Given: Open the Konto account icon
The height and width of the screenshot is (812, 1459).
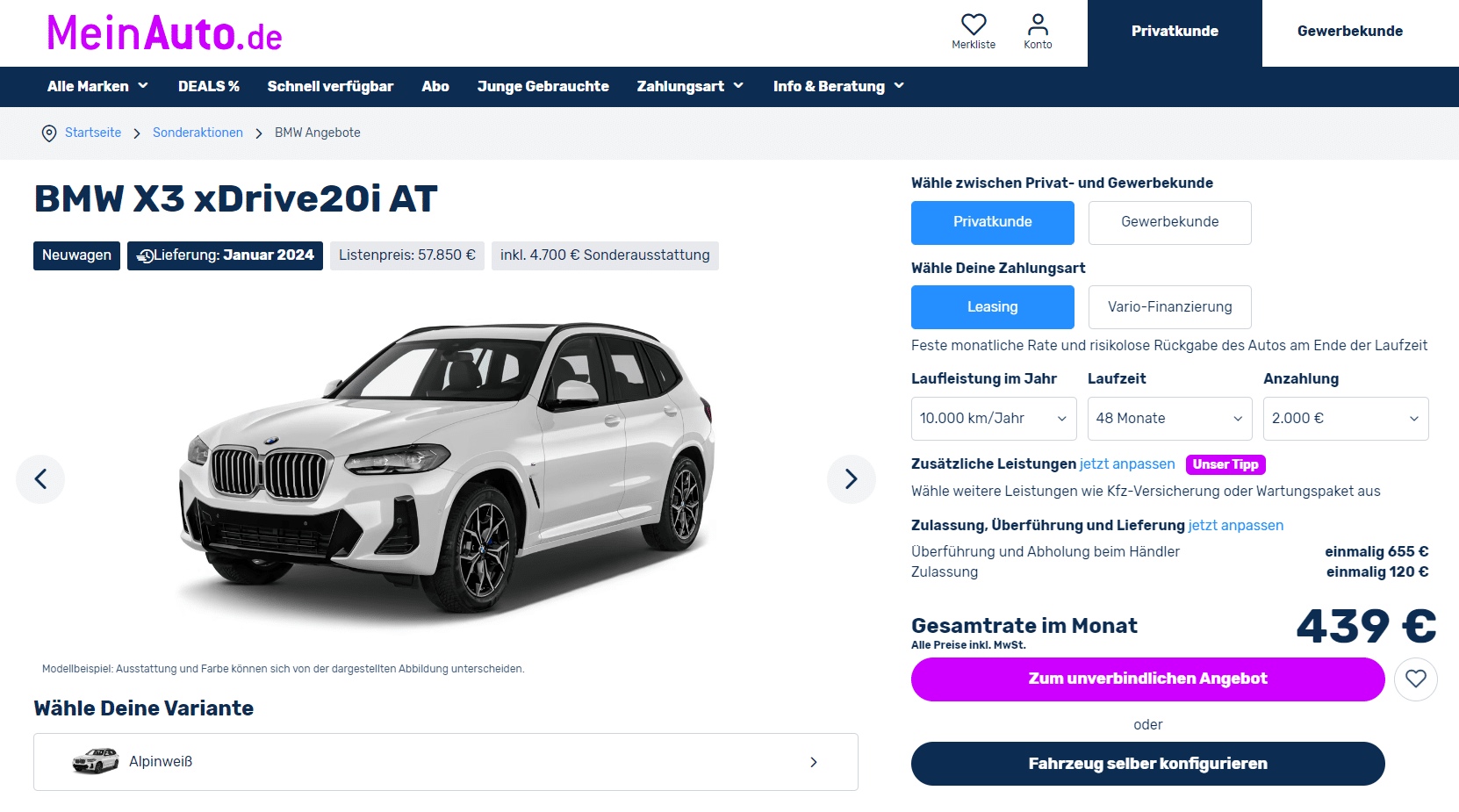Looking at the screenshot, I should pos(1038,25).
